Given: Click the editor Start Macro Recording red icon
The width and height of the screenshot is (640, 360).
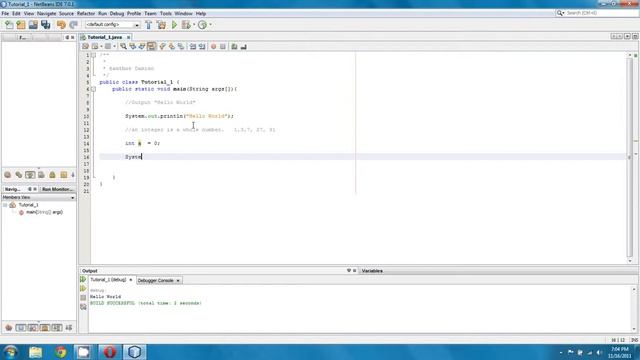Looking at the screenshot, I should [213, 47].
